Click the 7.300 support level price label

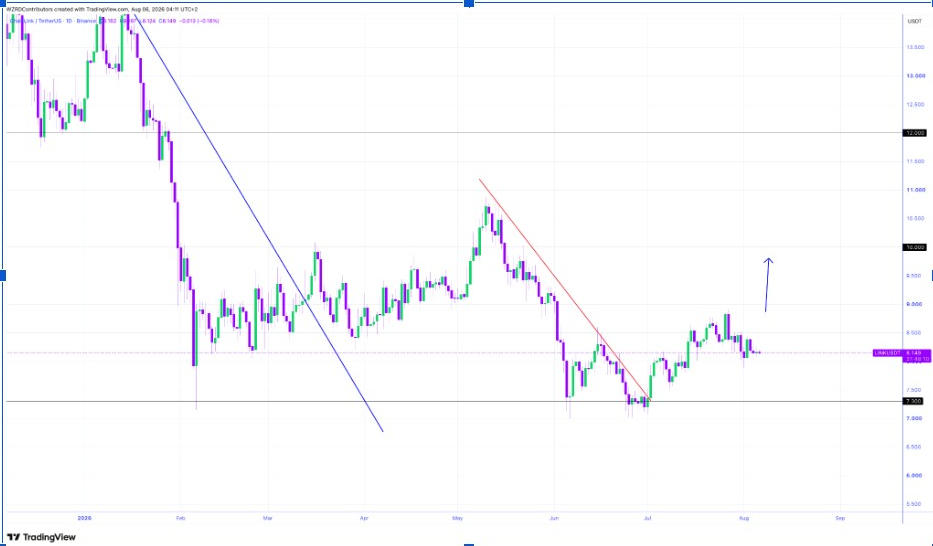pos(913,401)
